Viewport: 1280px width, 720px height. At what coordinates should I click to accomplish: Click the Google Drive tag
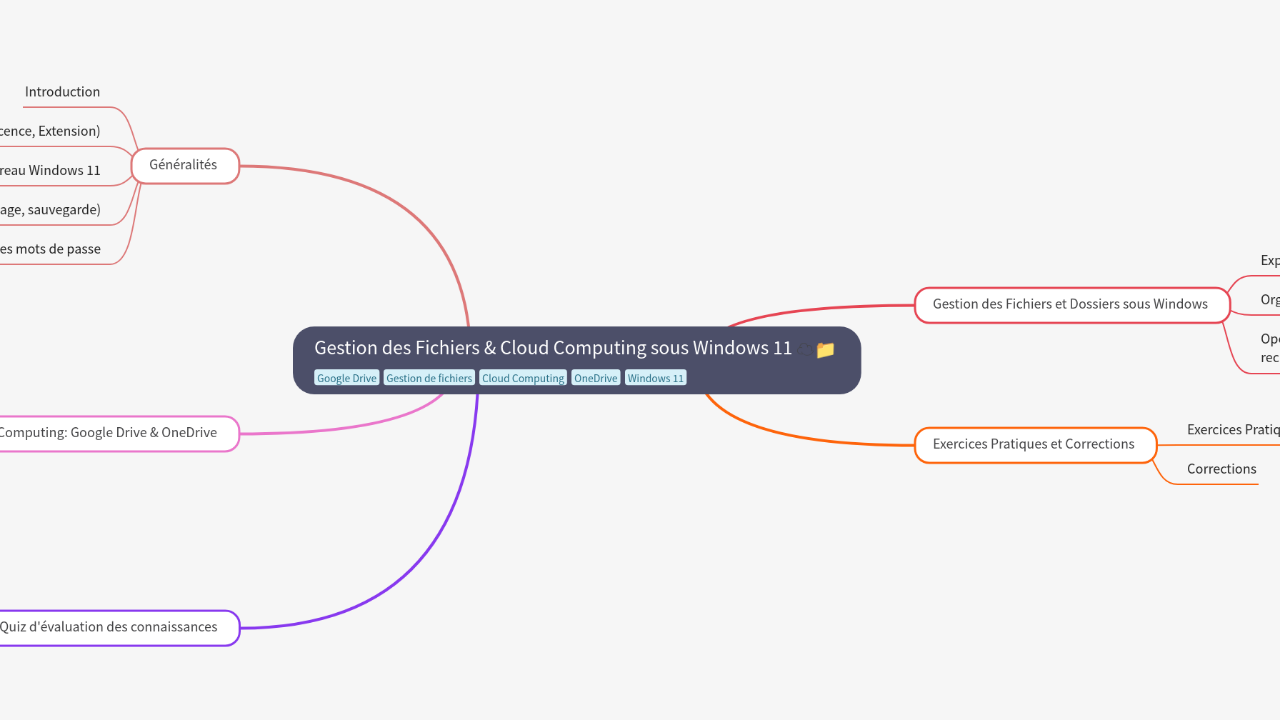347,378
